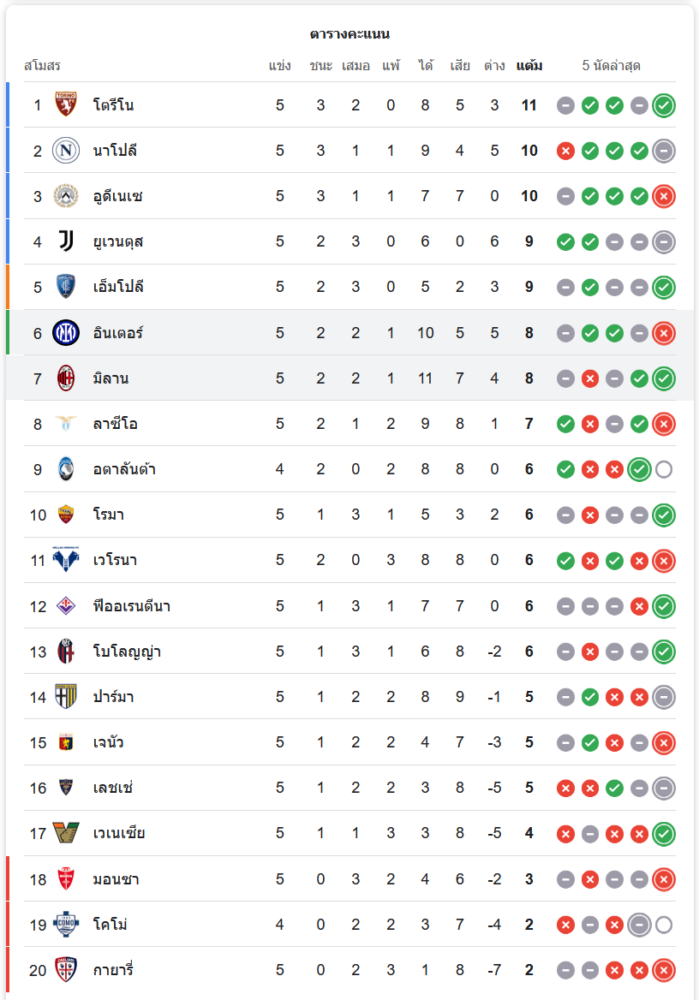Click the Roma club crest
Image resolution: width=699 pixels, height=1000 pixels.
(66, 515)
